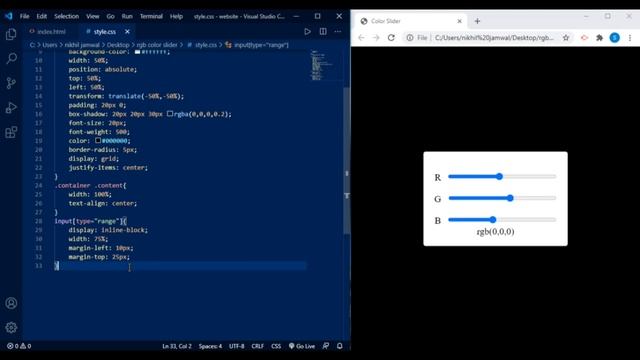The image size is (640, 360).
Task: Click 'Users' in the breadcrumb path
Action: point(50,45)
